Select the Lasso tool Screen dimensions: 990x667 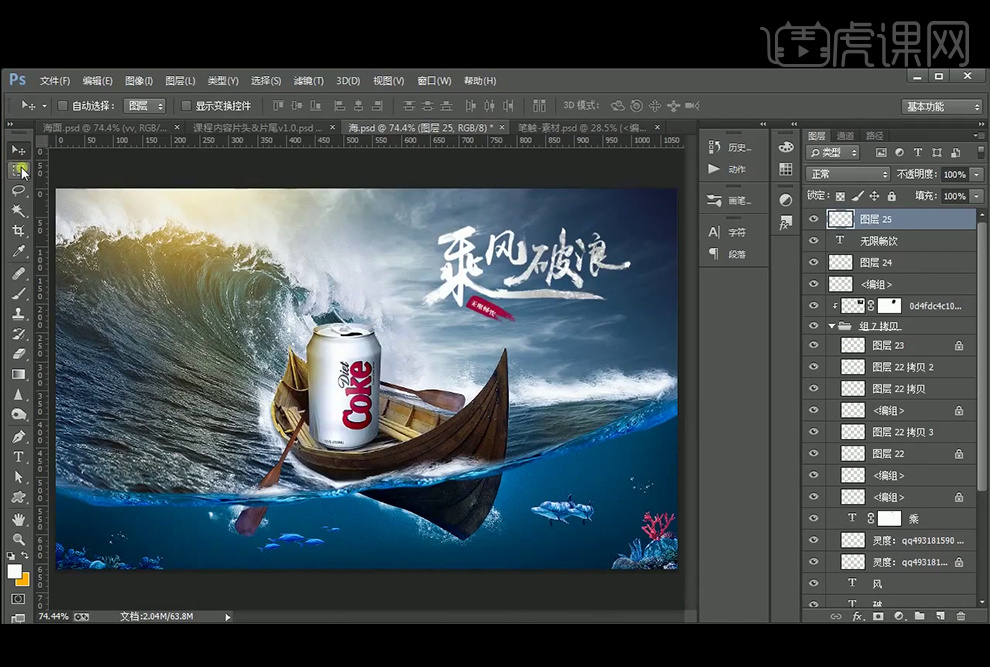[18, 190]
